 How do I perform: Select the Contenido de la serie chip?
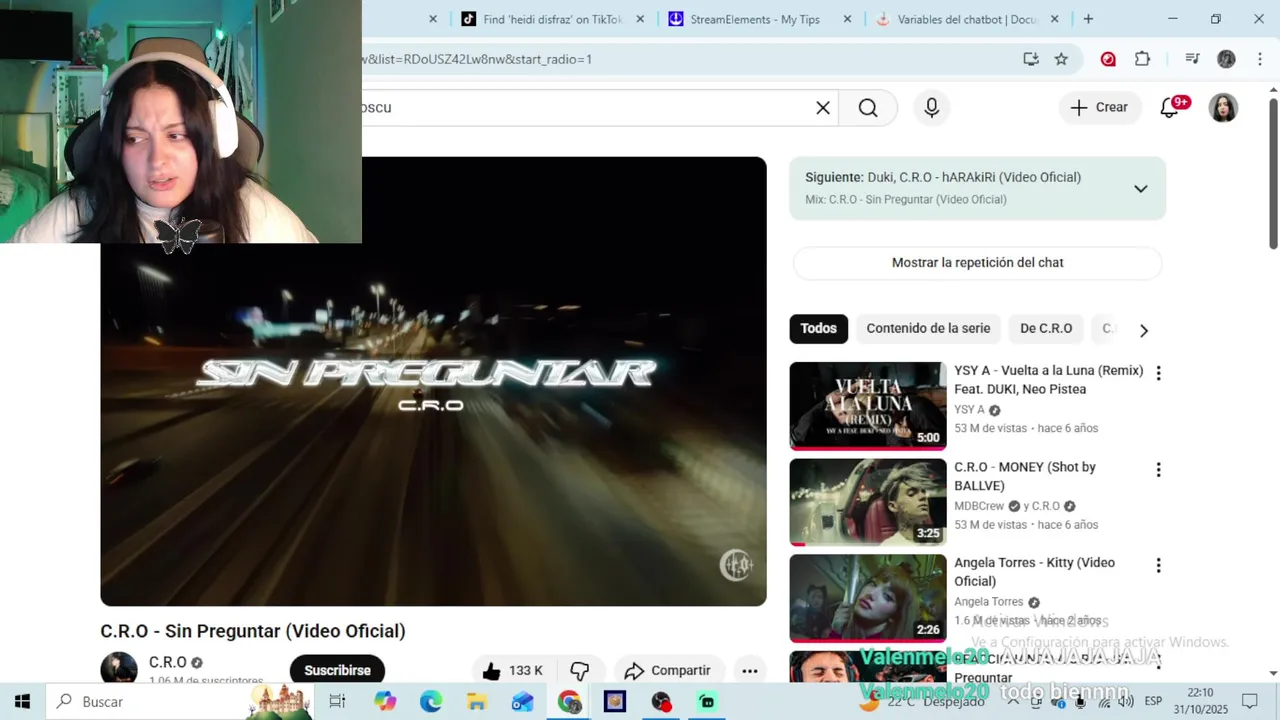[x=928, y=328]
